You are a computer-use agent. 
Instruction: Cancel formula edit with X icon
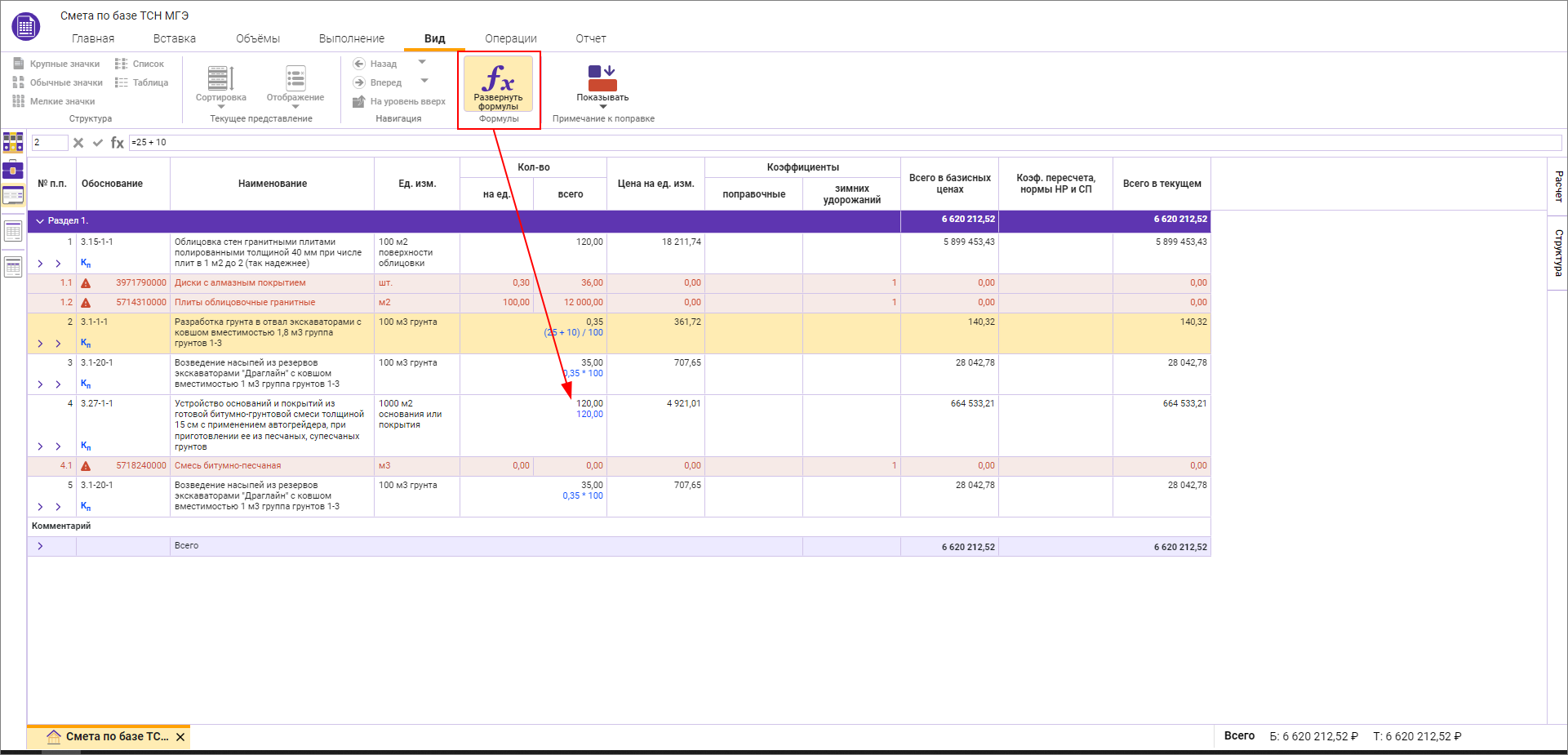click(78, 143)
